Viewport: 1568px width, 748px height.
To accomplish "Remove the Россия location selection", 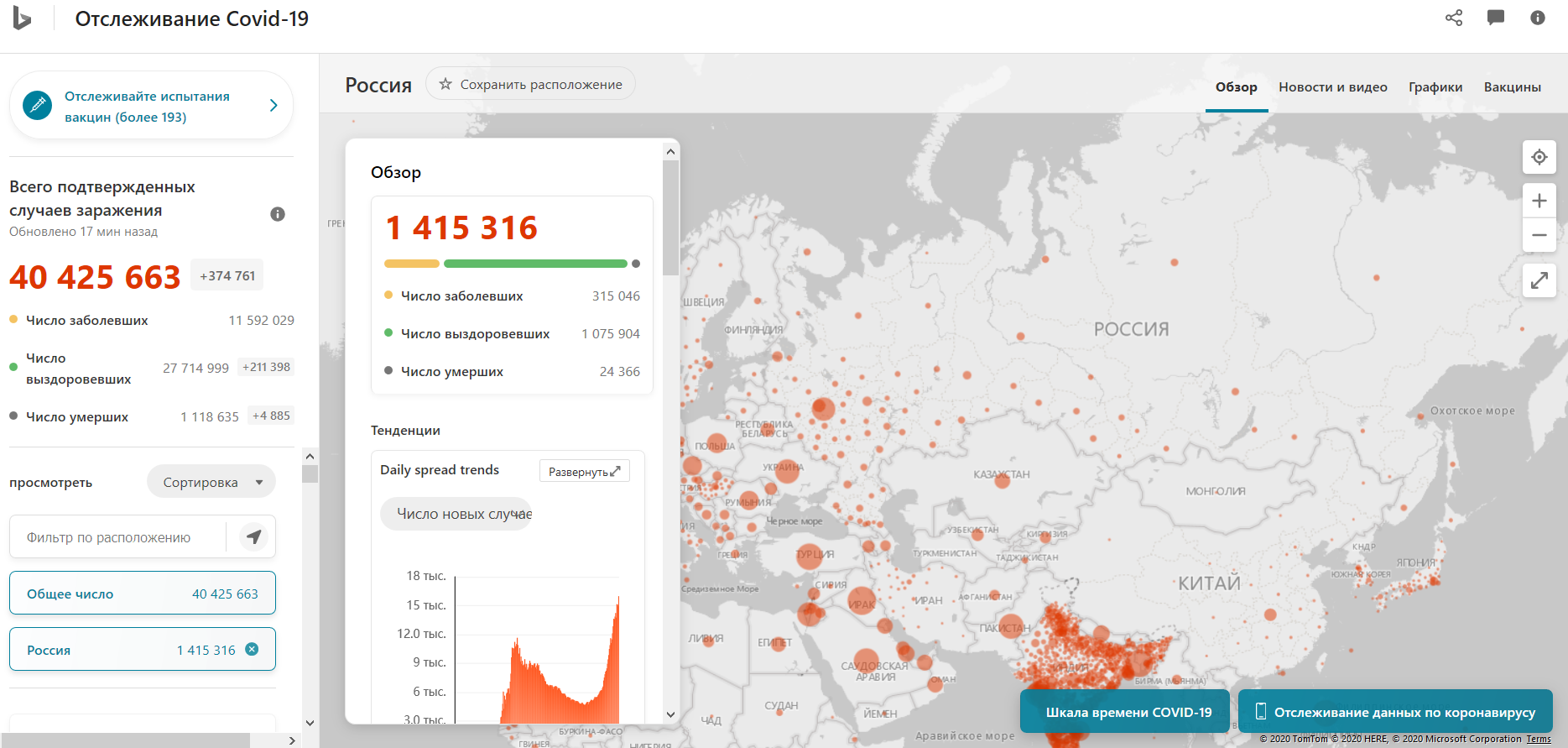I will (252, 649).
